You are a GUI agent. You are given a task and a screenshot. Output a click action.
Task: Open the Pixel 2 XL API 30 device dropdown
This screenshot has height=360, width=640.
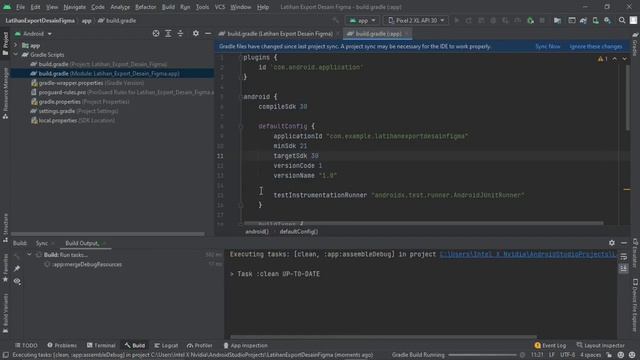(x=416, y=20)
